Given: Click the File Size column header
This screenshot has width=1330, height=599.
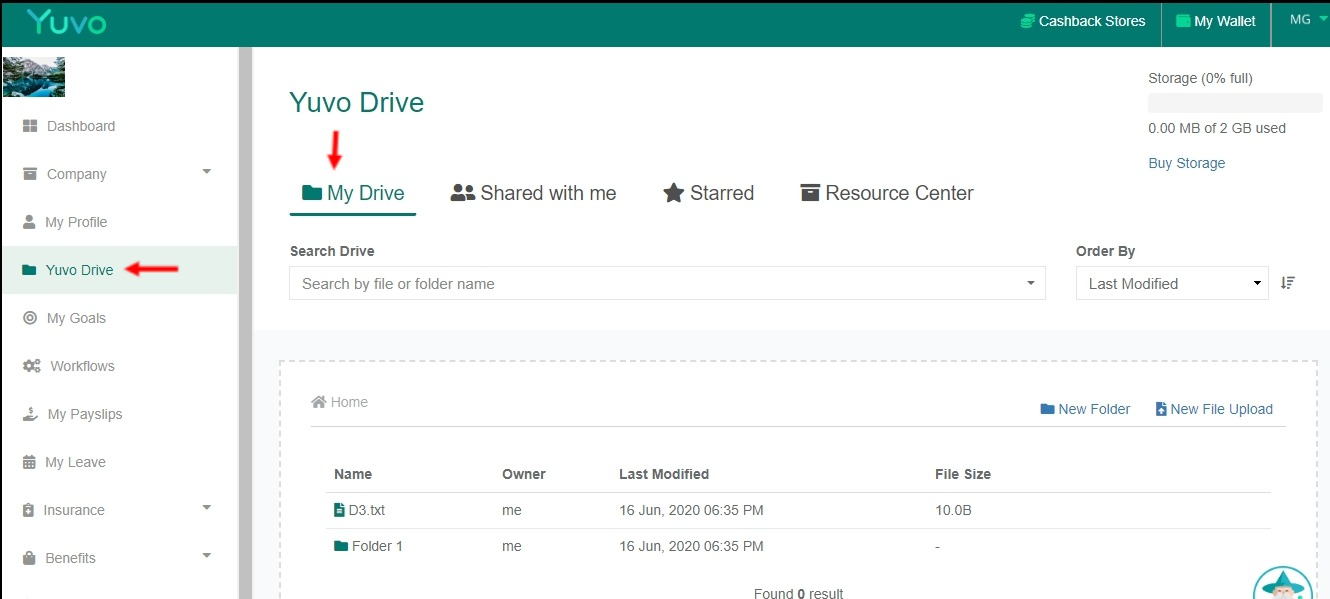Looking at the screenshot, I should point(963,474).
